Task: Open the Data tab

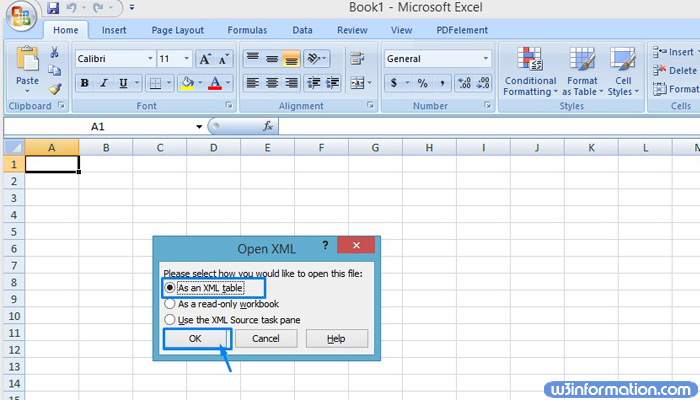Action: 302,30
